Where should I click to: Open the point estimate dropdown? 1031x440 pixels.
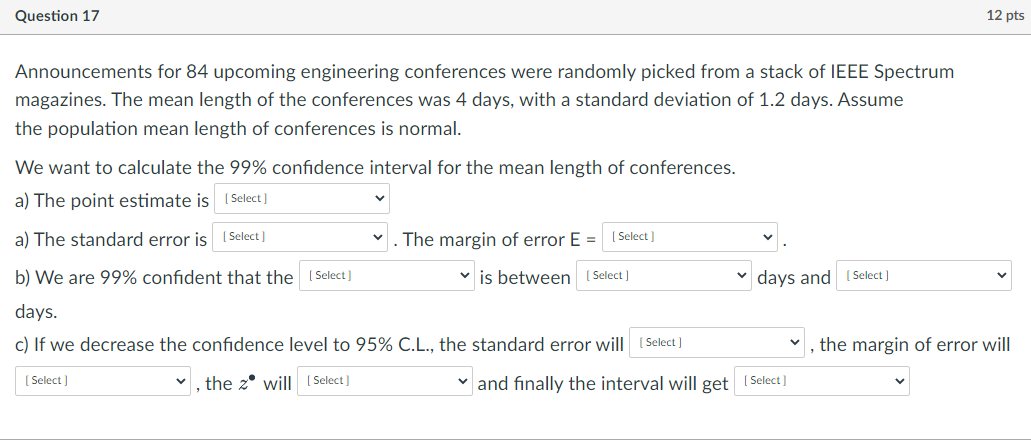[x=301, y=199]
